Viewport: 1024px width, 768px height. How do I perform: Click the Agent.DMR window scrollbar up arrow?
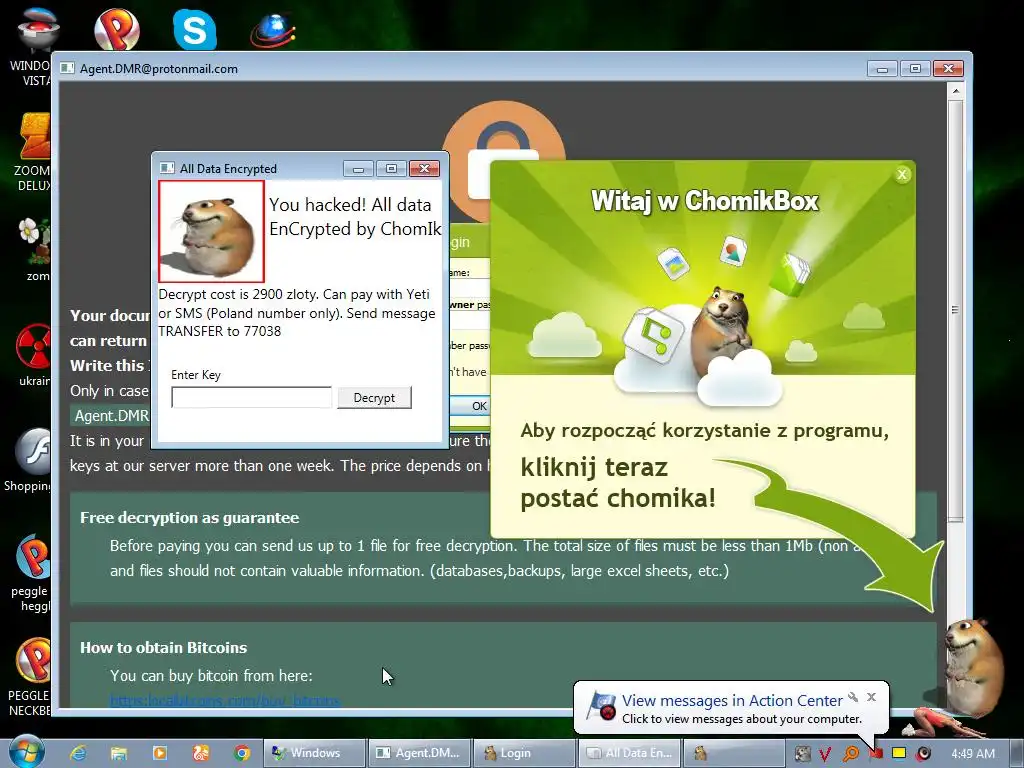[x=955, y=91]
